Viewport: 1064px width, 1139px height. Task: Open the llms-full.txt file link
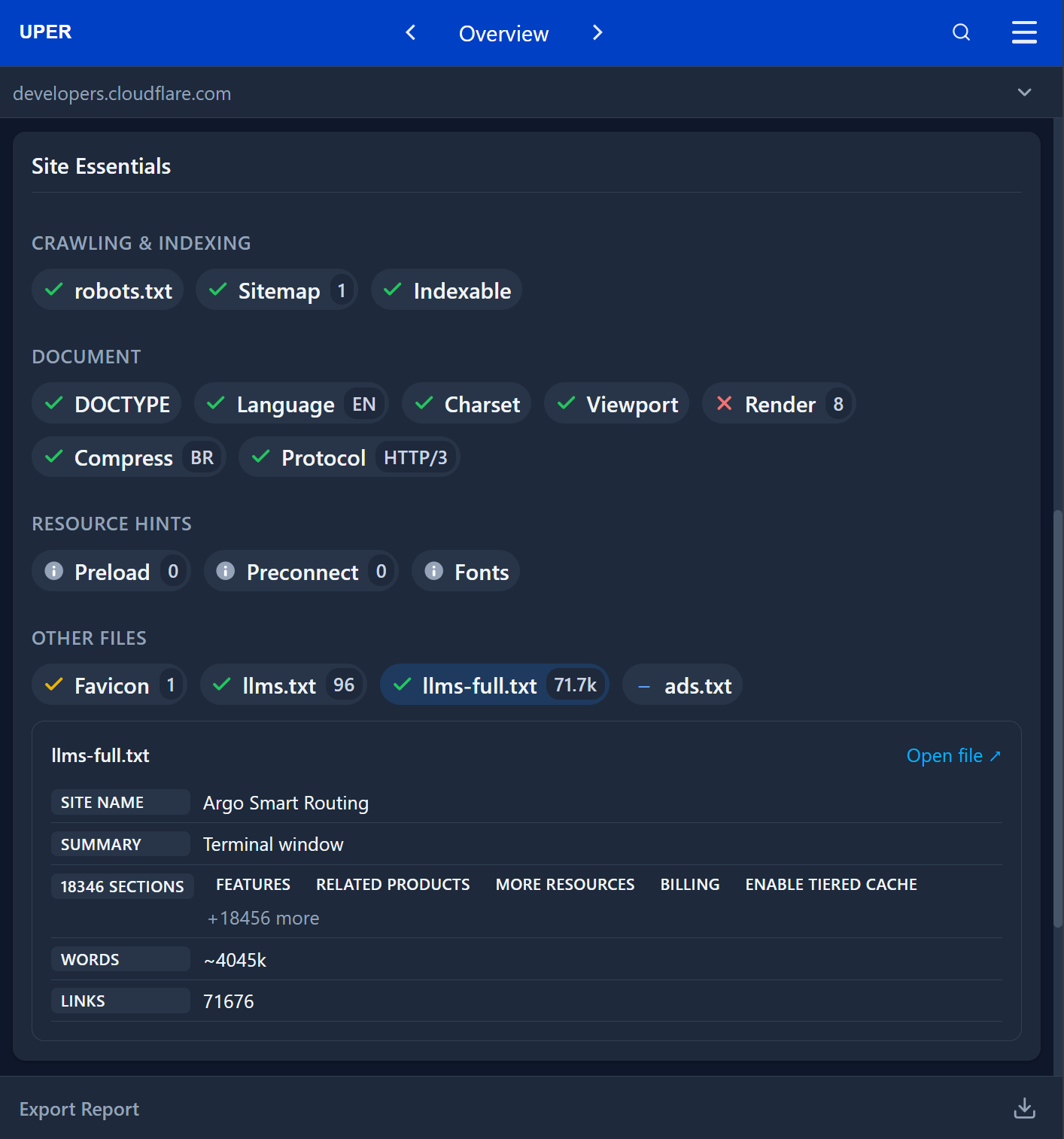point(953,755)
